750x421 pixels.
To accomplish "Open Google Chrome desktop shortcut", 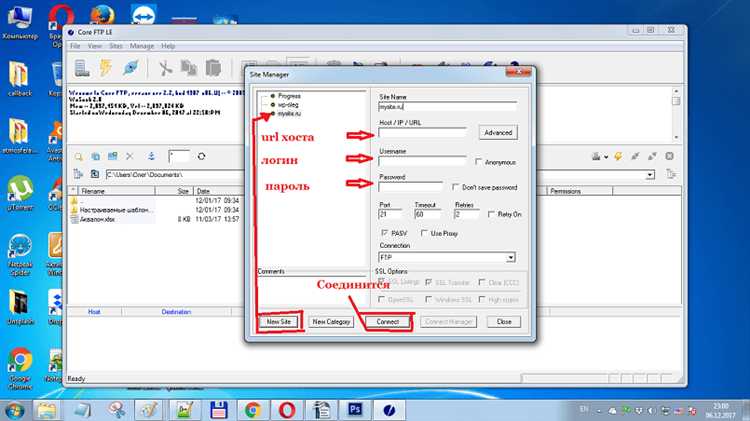I will [x=20, y=368].
